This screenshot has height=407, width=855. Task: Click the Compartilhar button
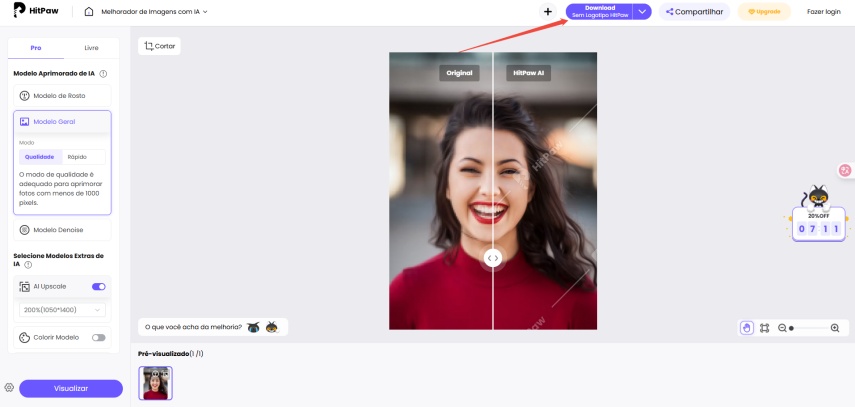coord(694,11)
